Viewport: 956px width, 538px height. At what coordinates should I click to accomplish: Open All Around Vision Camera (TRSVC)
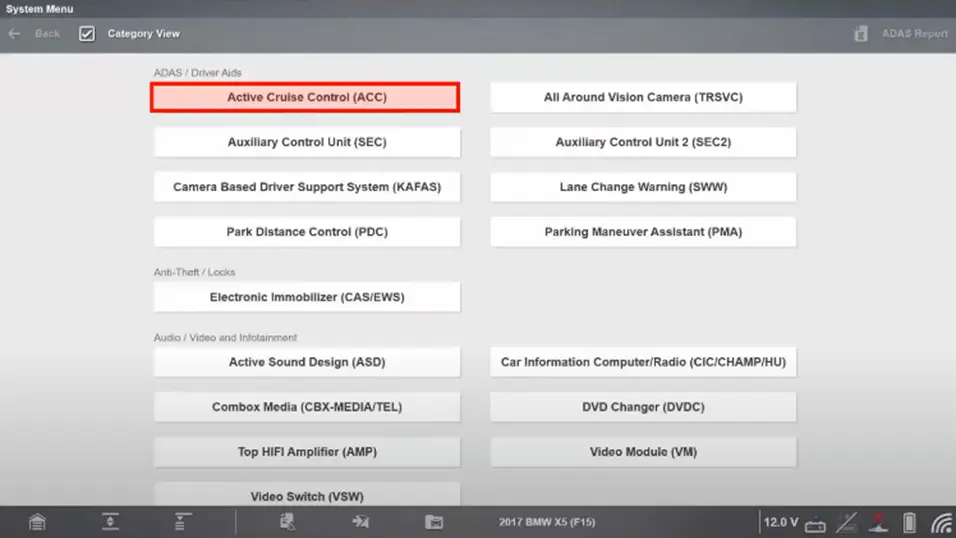point(643,98)
